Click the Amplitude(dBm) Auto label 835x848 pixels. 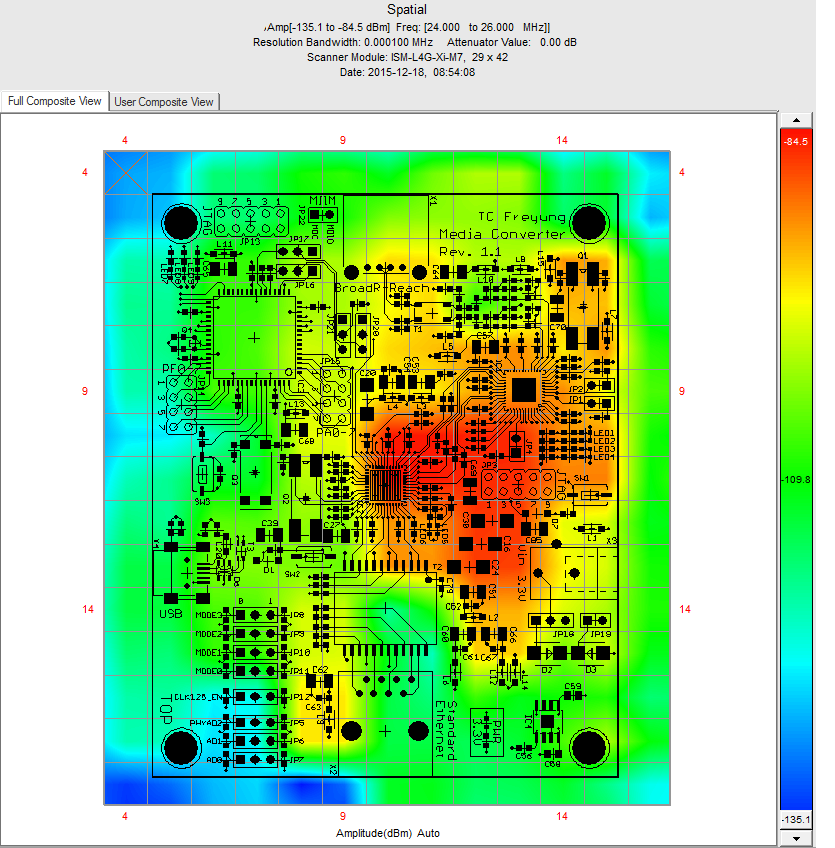click(387, 833)
